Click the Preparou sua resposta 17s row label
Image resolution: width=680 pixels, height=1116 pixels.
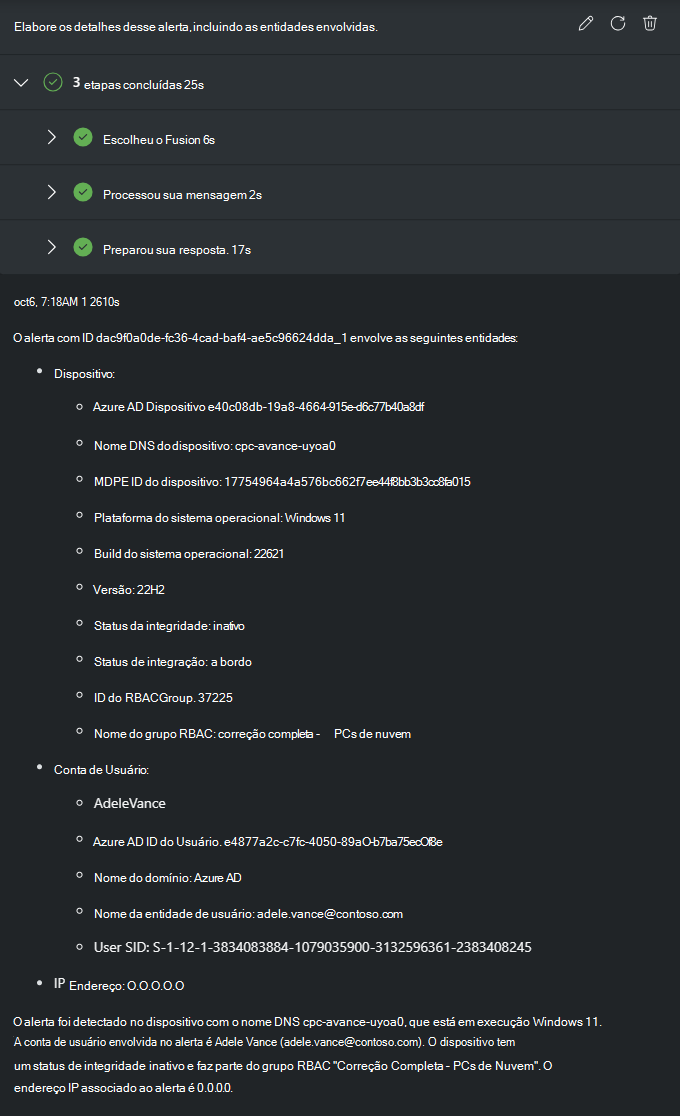(177, 250)
